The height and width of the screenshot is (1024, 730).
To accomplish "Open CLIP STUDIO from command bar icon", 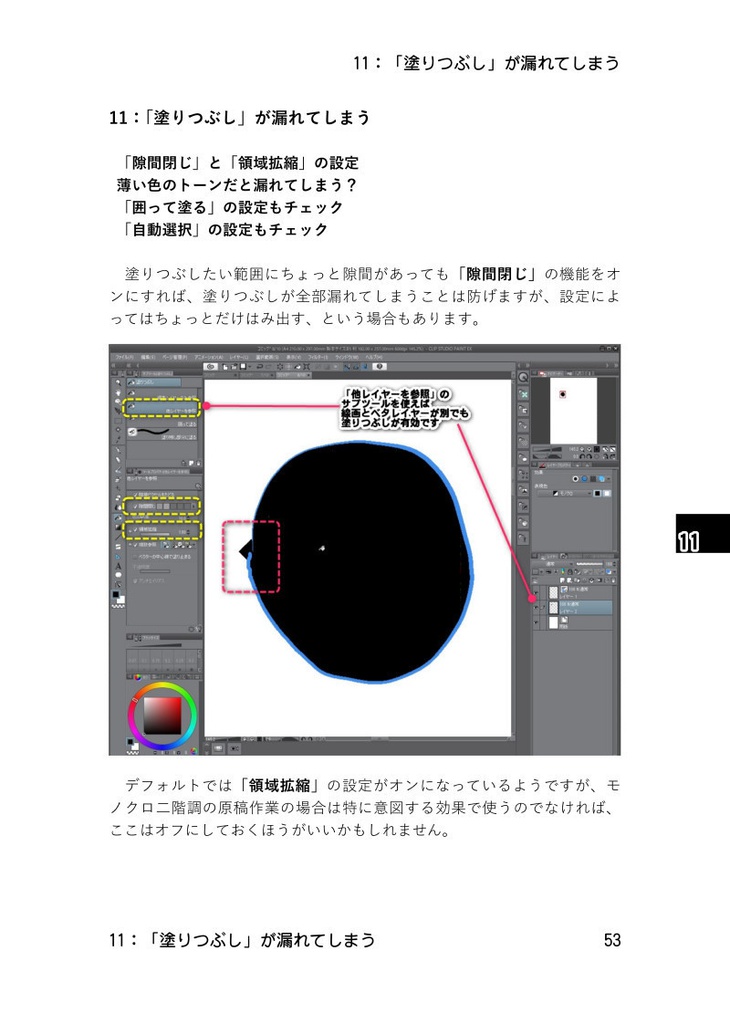I will (x=211, y=367).
